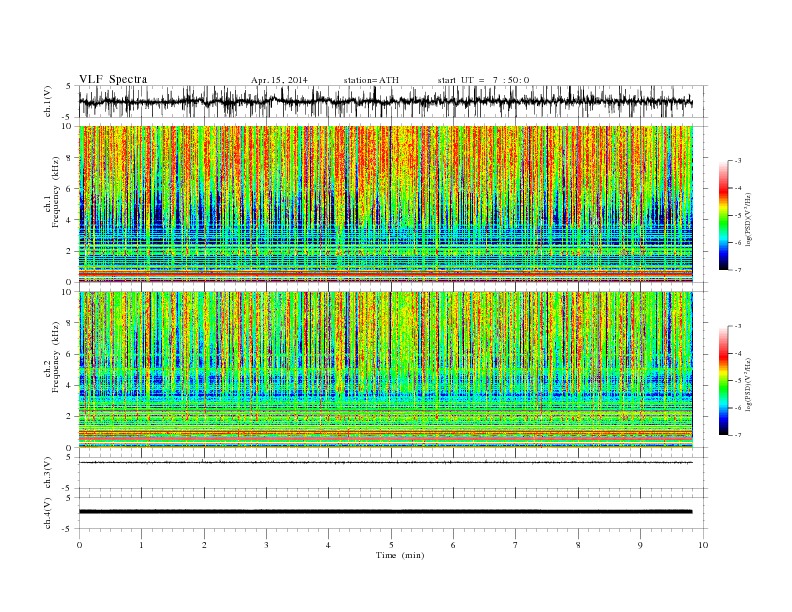Click the "-7" tick on ch.2 colorbar
Screen dimensions: 792x612
click(738, 435)
